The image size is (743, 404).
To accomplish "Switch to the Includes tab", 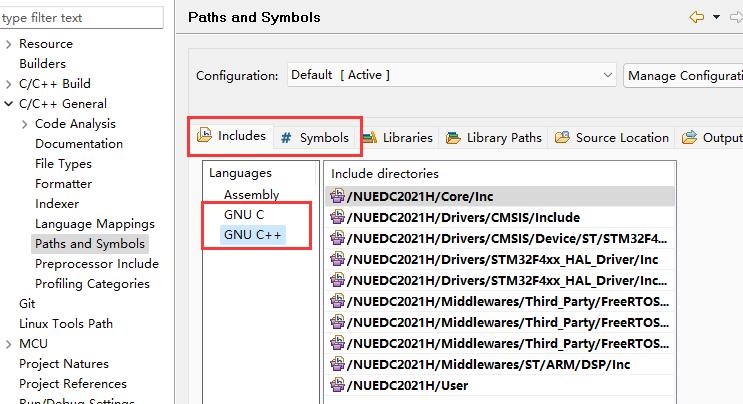I will (232, 136).
